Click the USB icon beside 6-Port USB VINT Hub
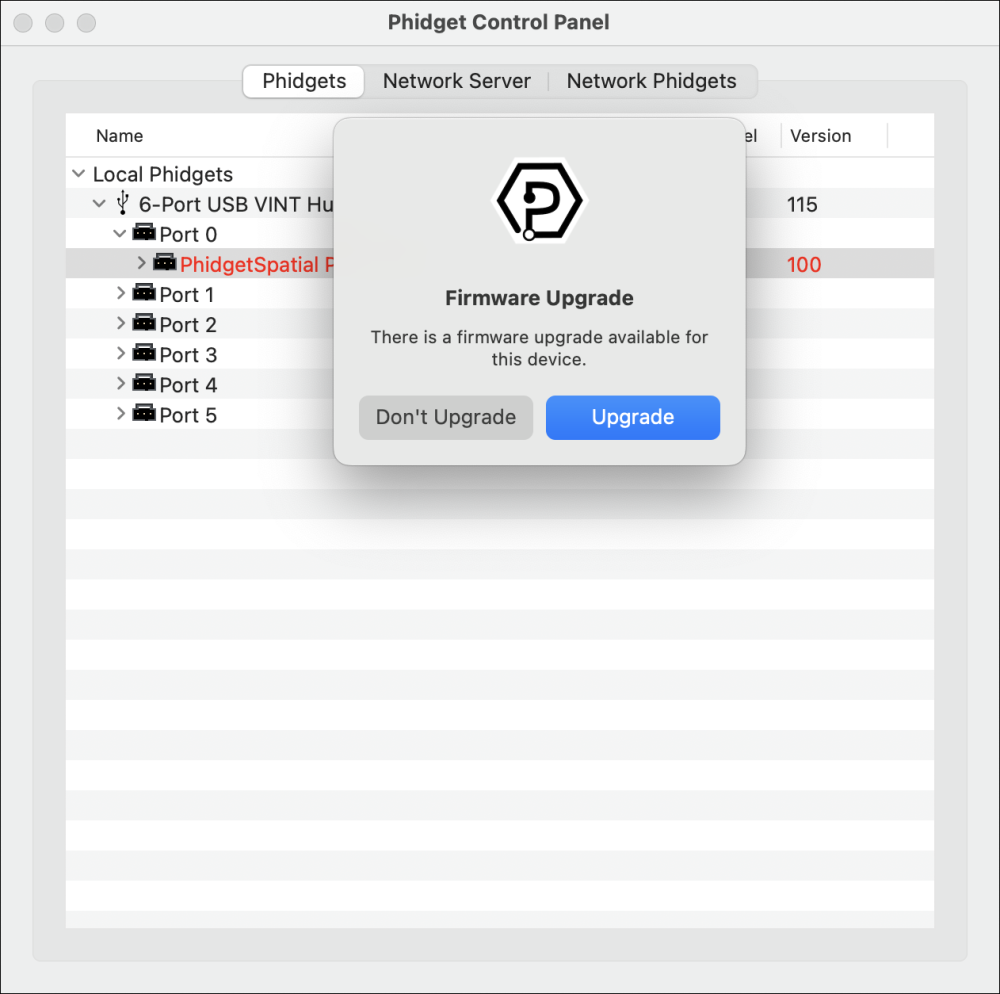This screenshot has height=994, width=1000. [121, 203]
